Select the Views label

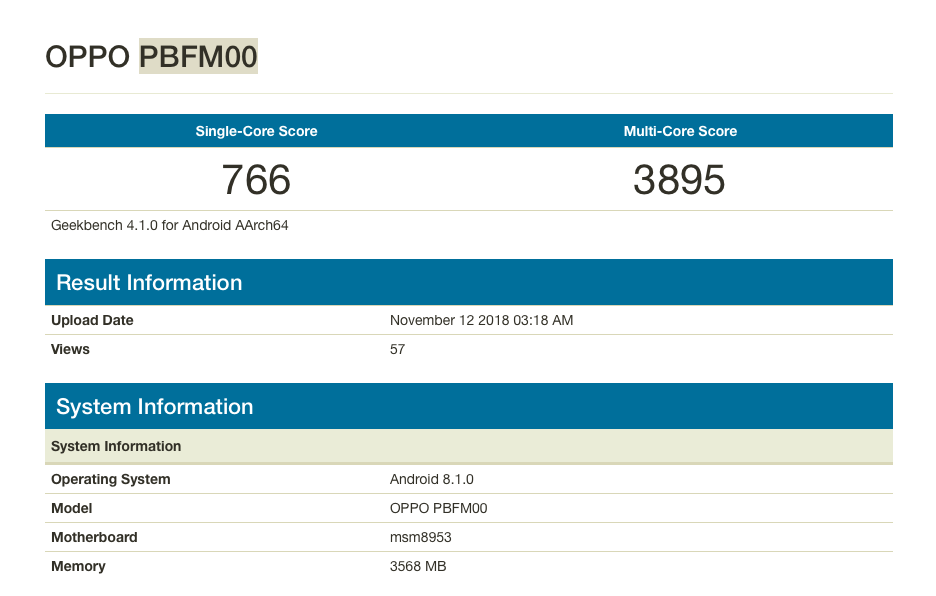[x=70, y=349]
